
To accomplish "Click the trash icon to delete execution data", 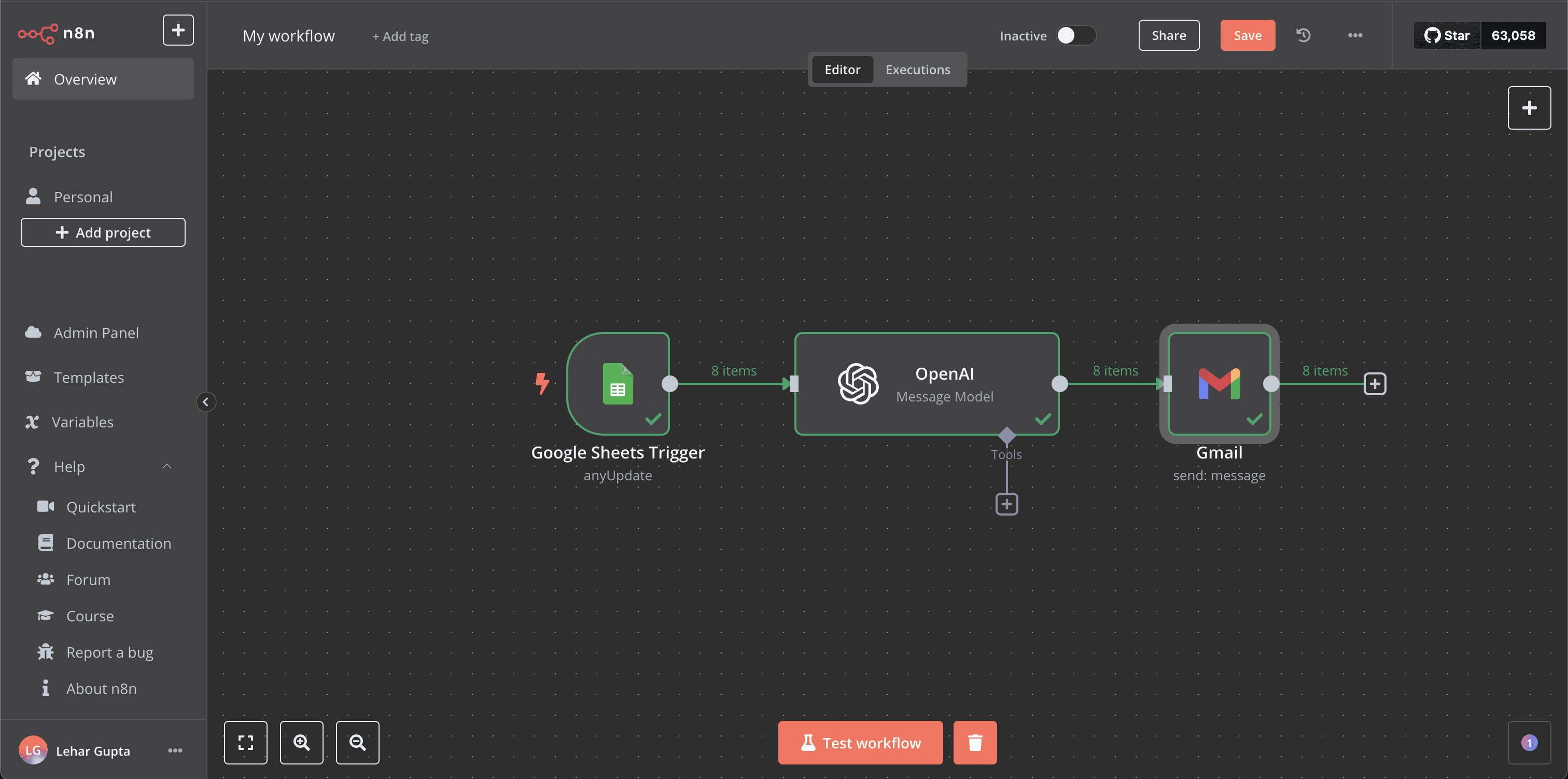I will click(x=974, y=743).
